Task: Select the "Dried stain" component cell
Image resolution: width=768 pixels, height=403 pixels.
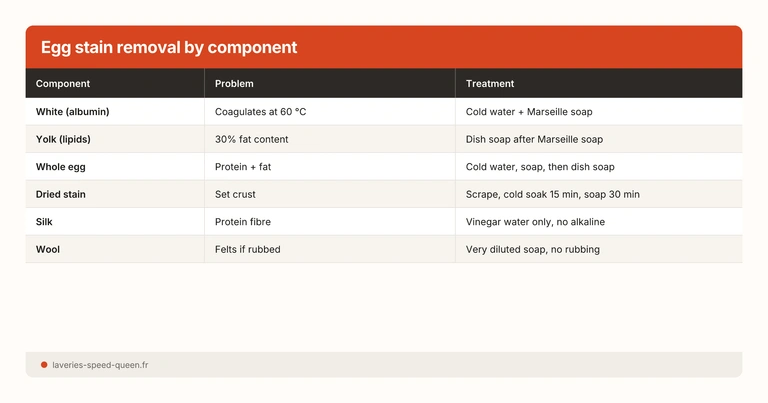Action: (61, 194)
